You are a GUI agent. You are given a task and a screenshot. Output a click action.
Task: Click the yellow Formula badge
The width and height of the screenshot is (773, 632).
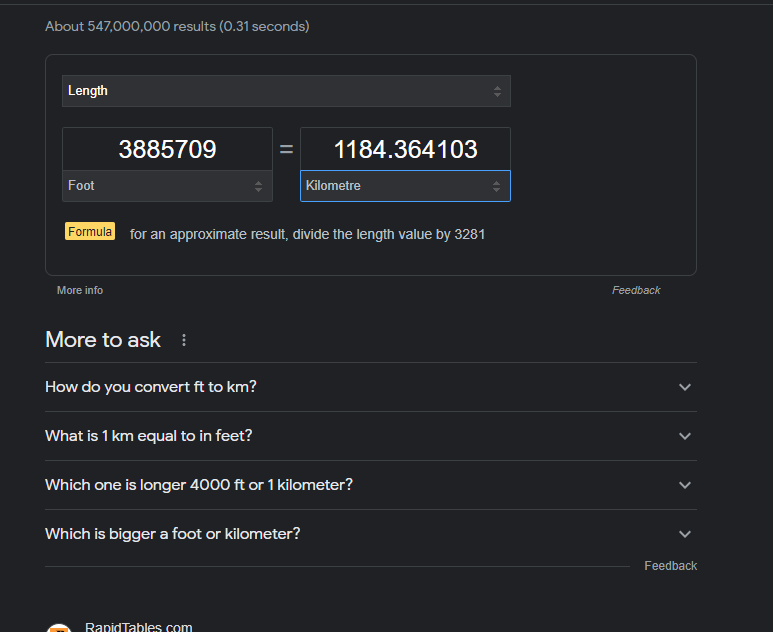(90, 232)
